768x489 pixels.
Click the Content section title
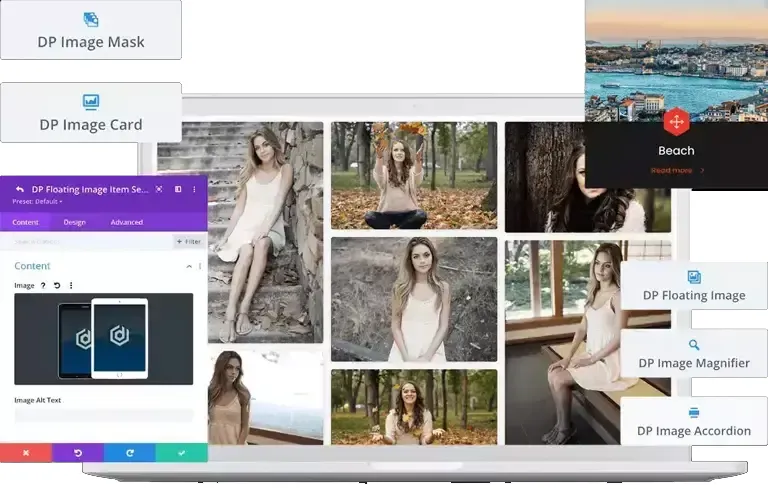(x=32, y=266)
